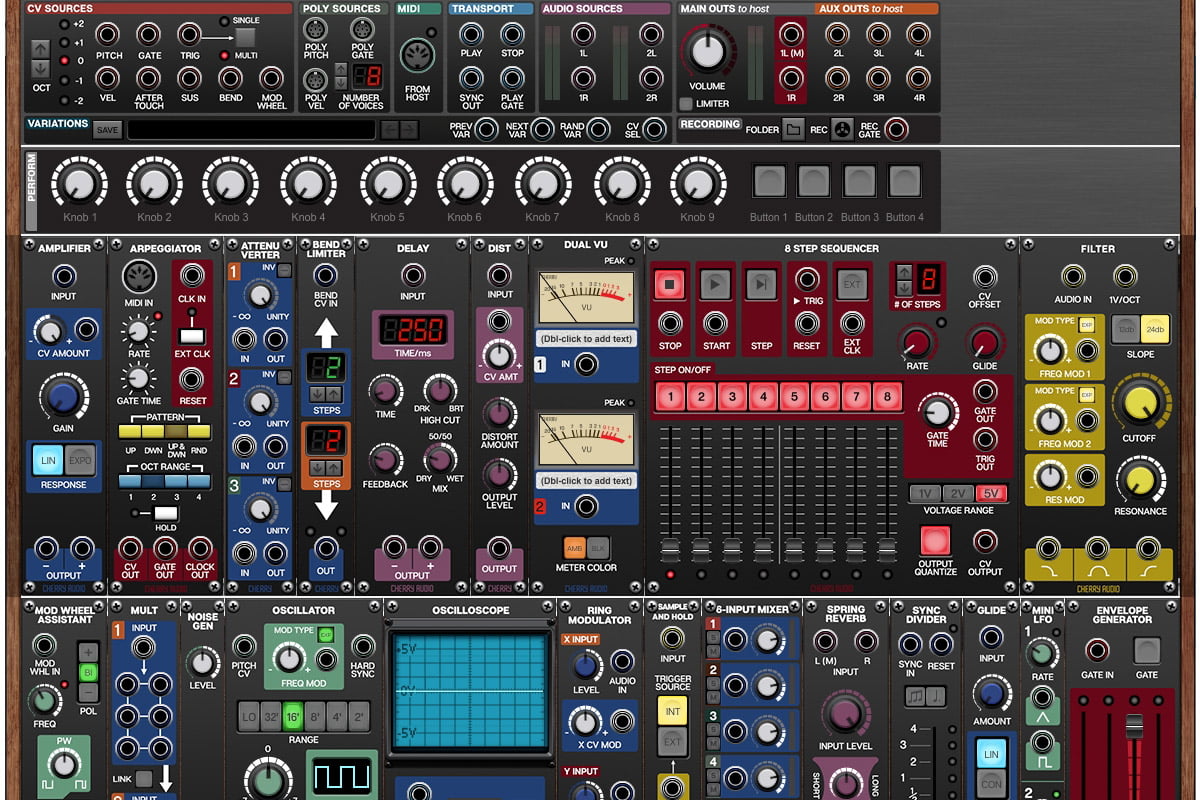Click AMB meter color button
1200x800 pixels.
point(574,548)
